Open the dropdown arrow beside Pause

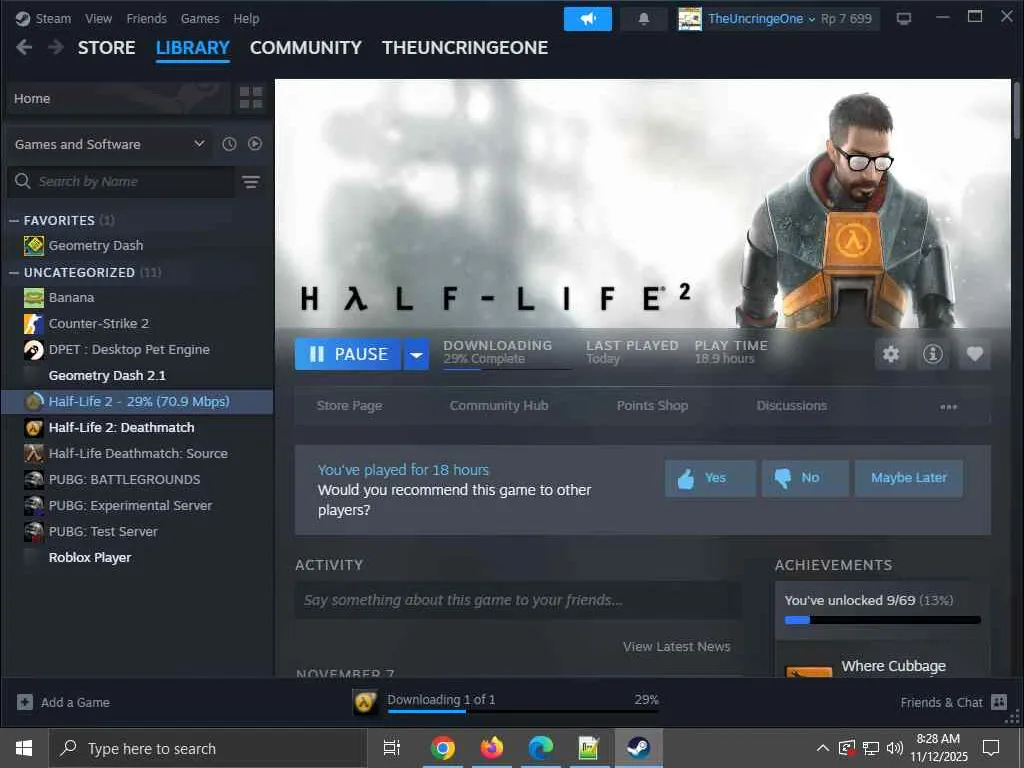coord(416,355)
